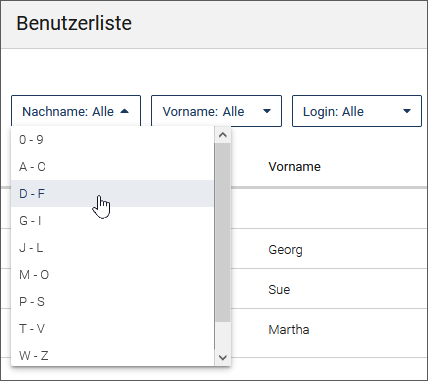Click the dropdown list scrollbar thumb

[x=223, y=233]
